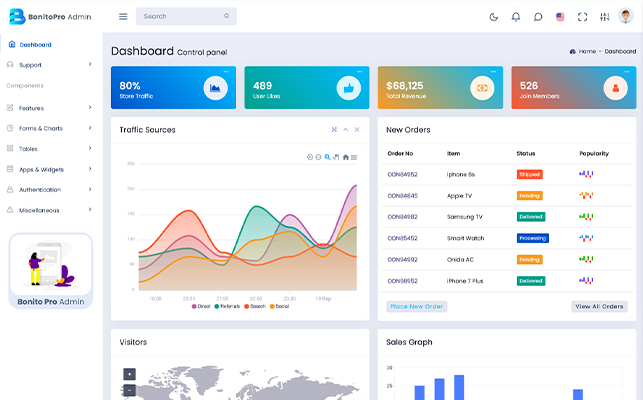Reset the chart zoom with the home icon
This screenshot has height=400, width=643.
[346, 157]
